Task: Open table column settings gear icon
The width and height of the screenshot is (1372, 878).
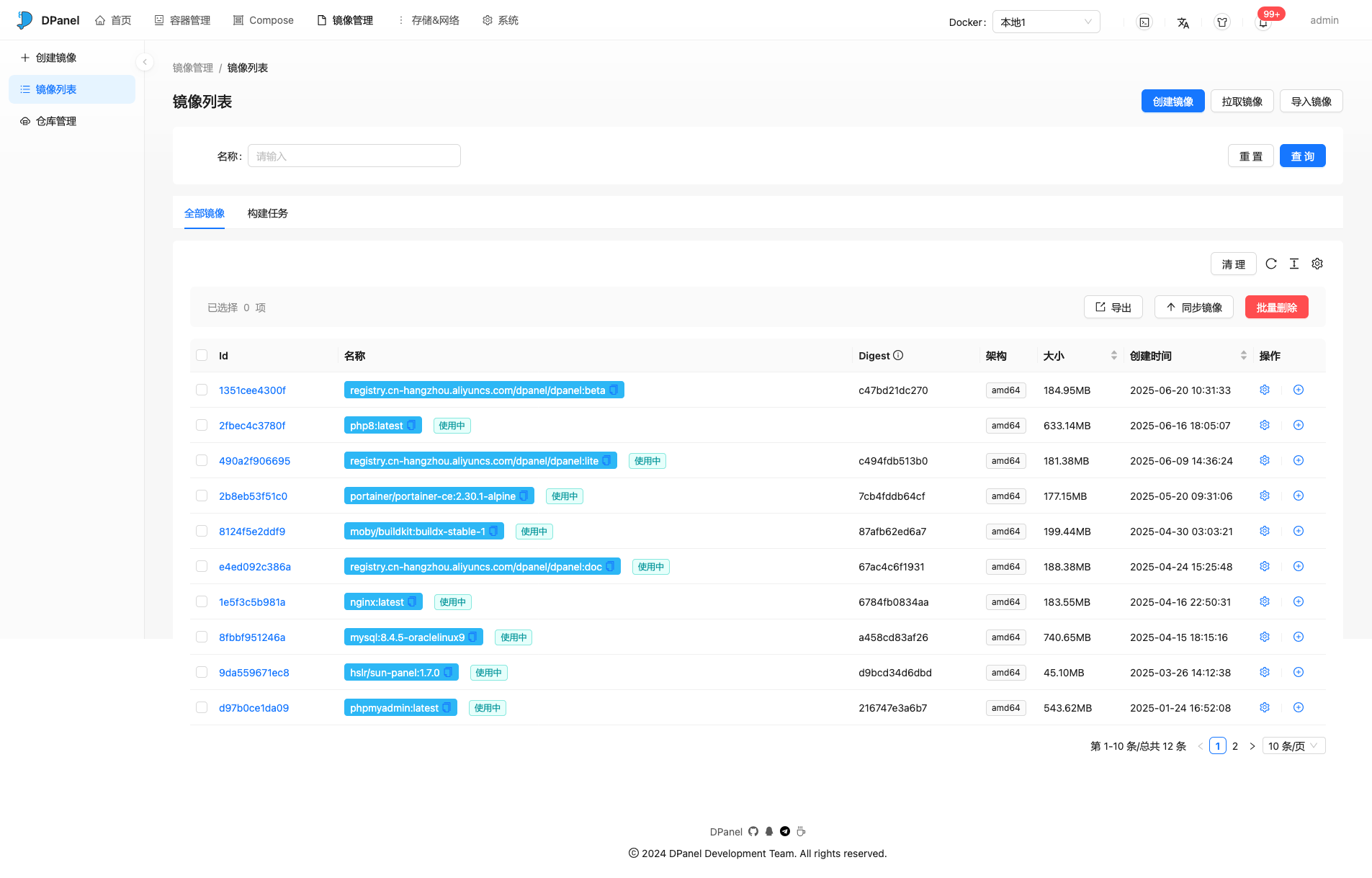Action: [1317, 264]
